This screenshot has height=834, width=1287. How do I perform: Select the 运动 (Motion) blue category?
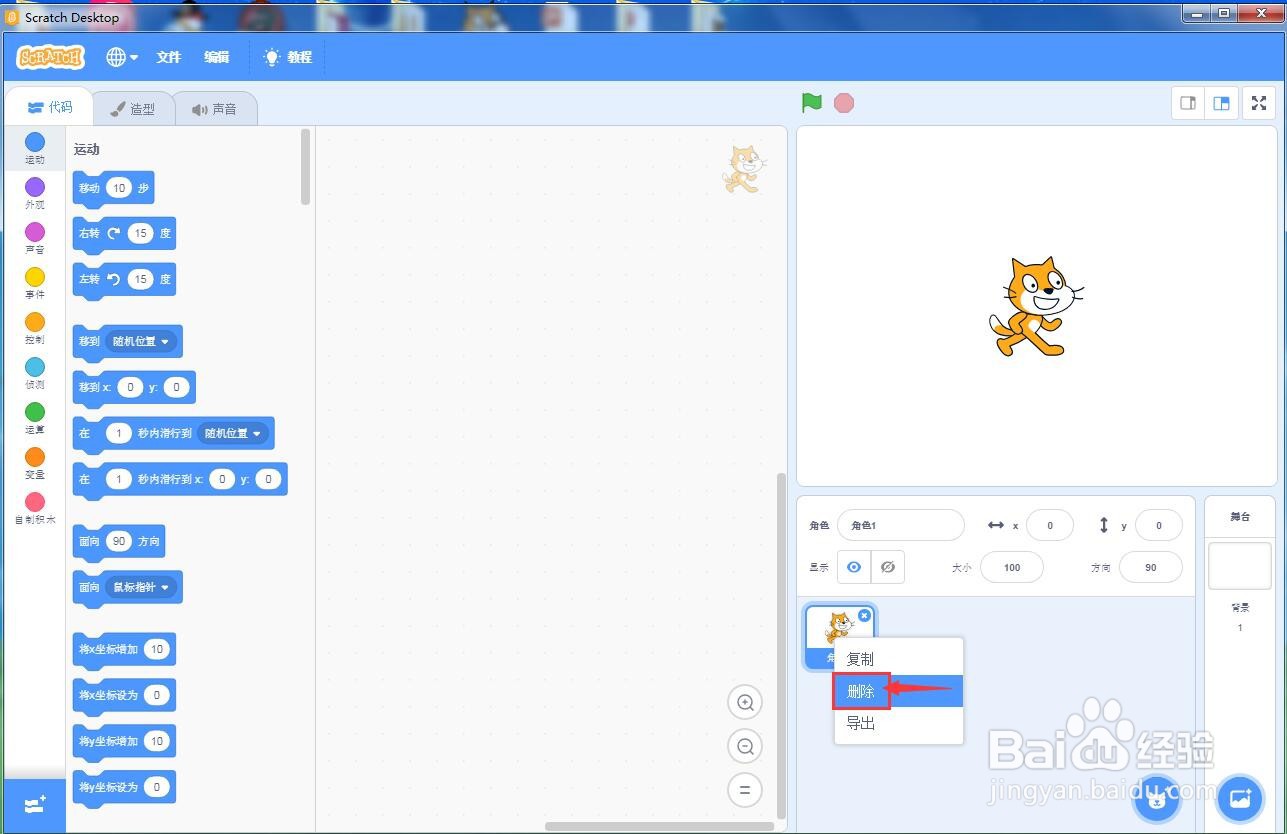(35, 148)
